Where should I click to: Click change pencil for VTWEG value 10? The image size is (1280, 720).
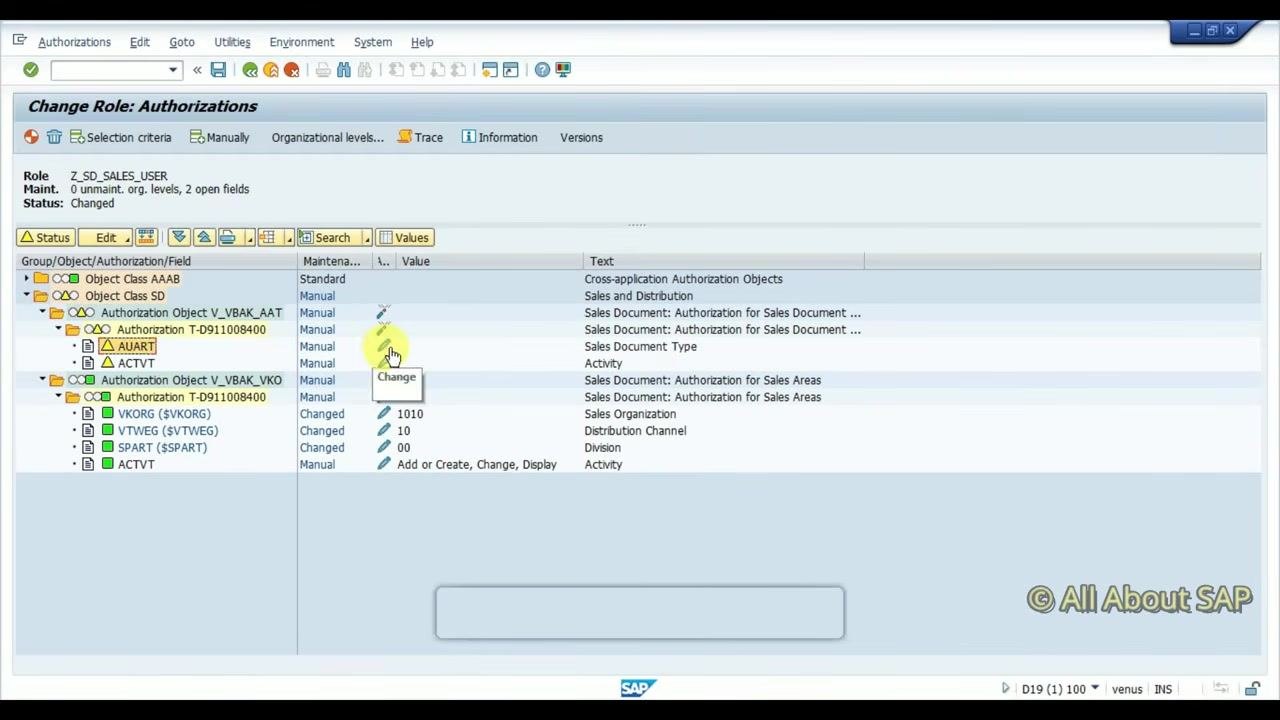point(383,431)
